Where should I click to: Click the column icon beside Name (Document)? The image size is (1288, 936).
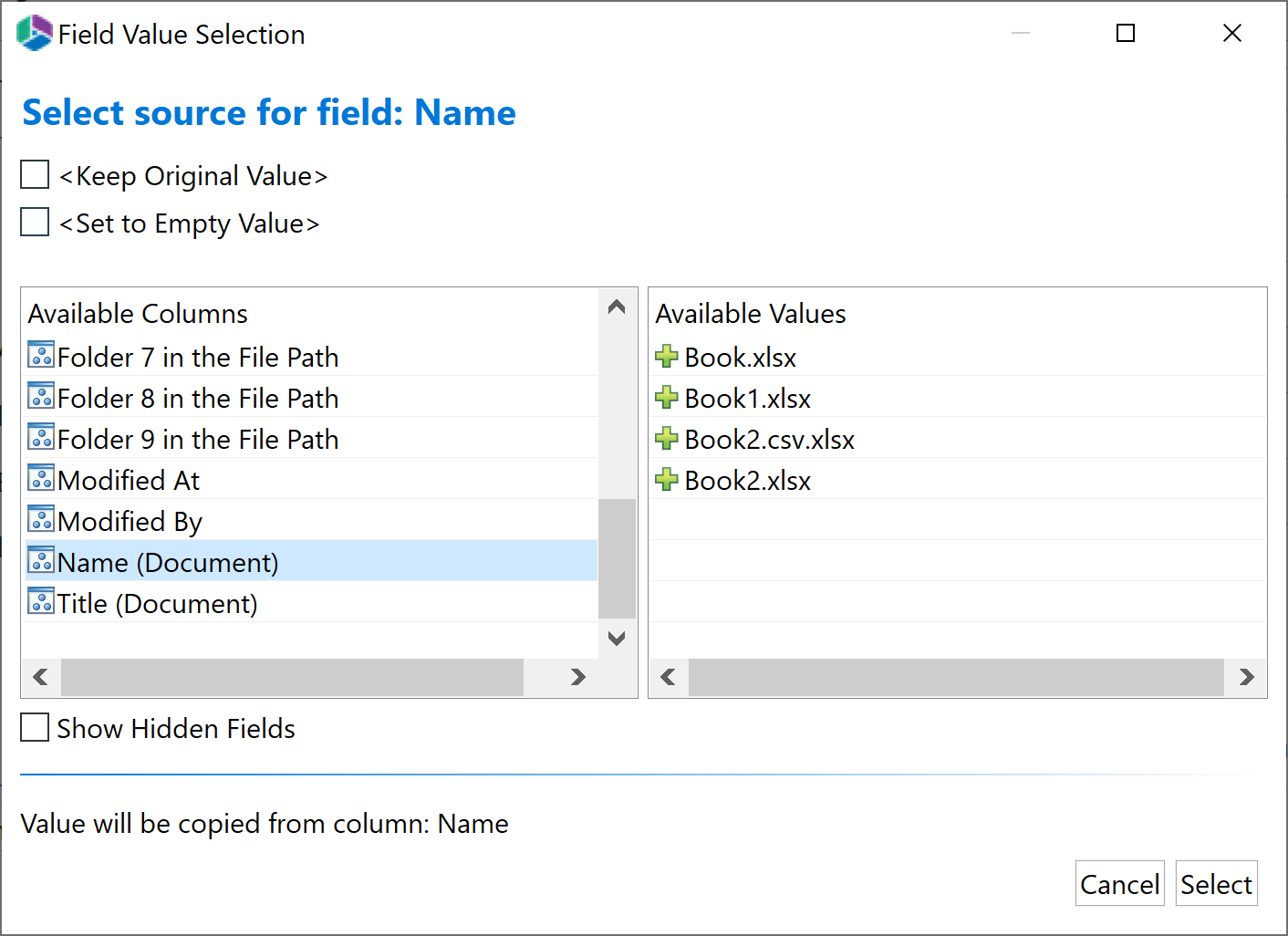click(40, 560)
